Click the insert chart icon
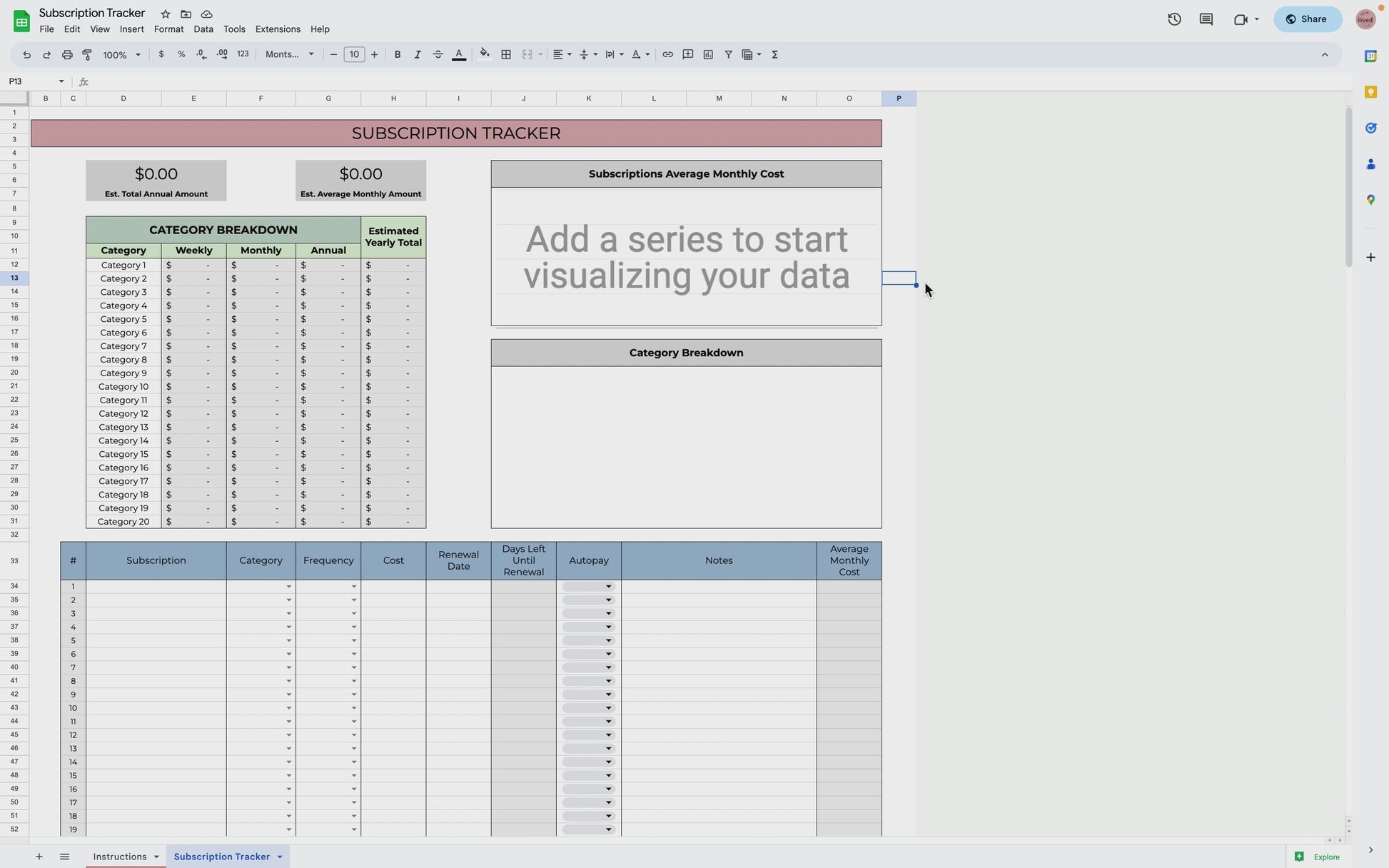 pos(708,55)
